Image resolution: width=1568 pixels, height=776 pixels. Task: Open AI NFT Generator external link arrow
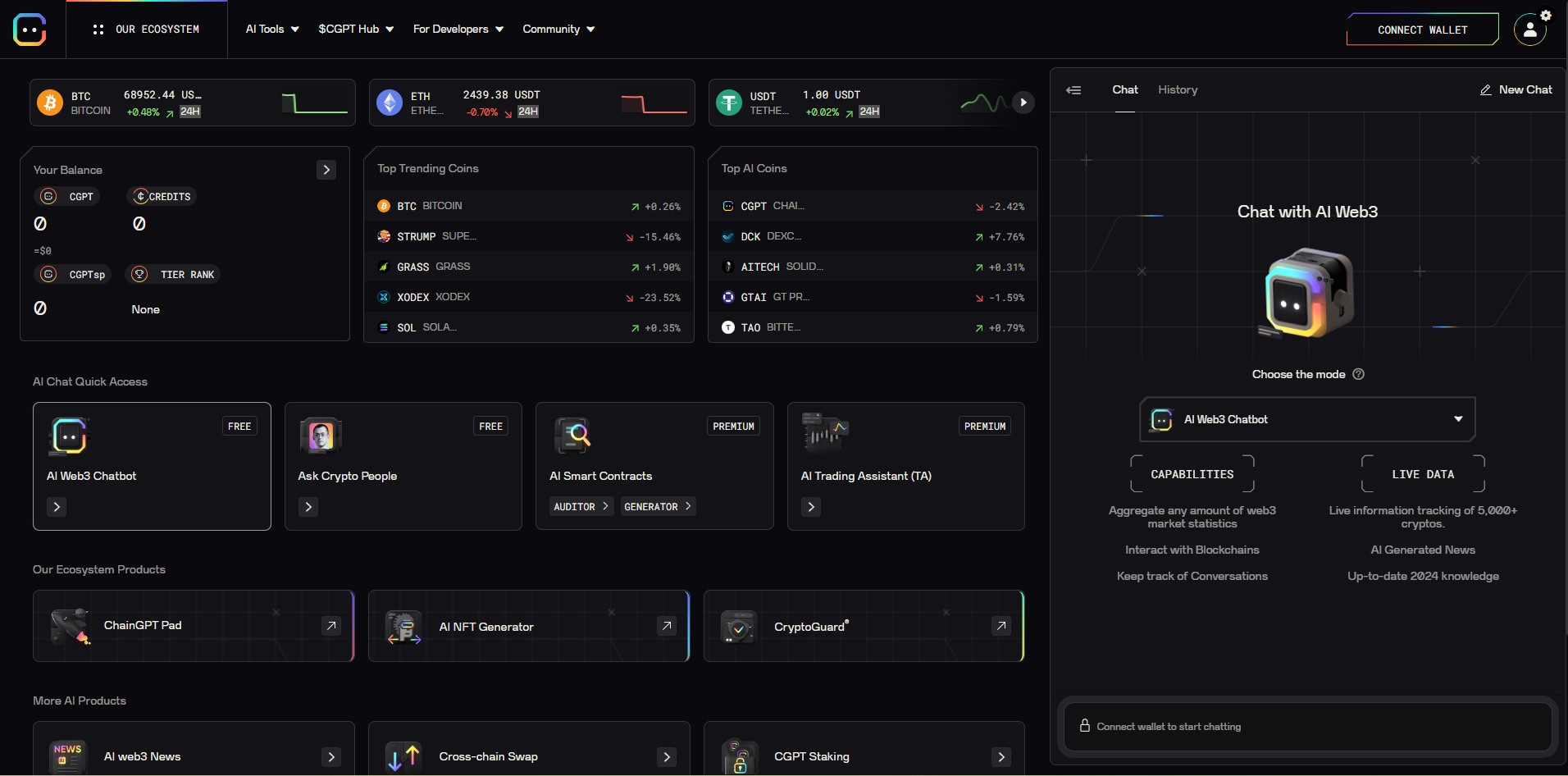667,626
